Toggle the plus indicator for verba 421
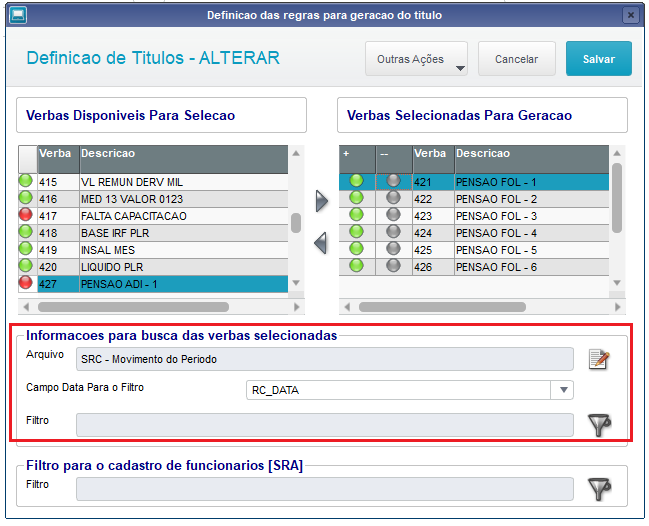Screen dimensions: 649x526 point(356,181)
